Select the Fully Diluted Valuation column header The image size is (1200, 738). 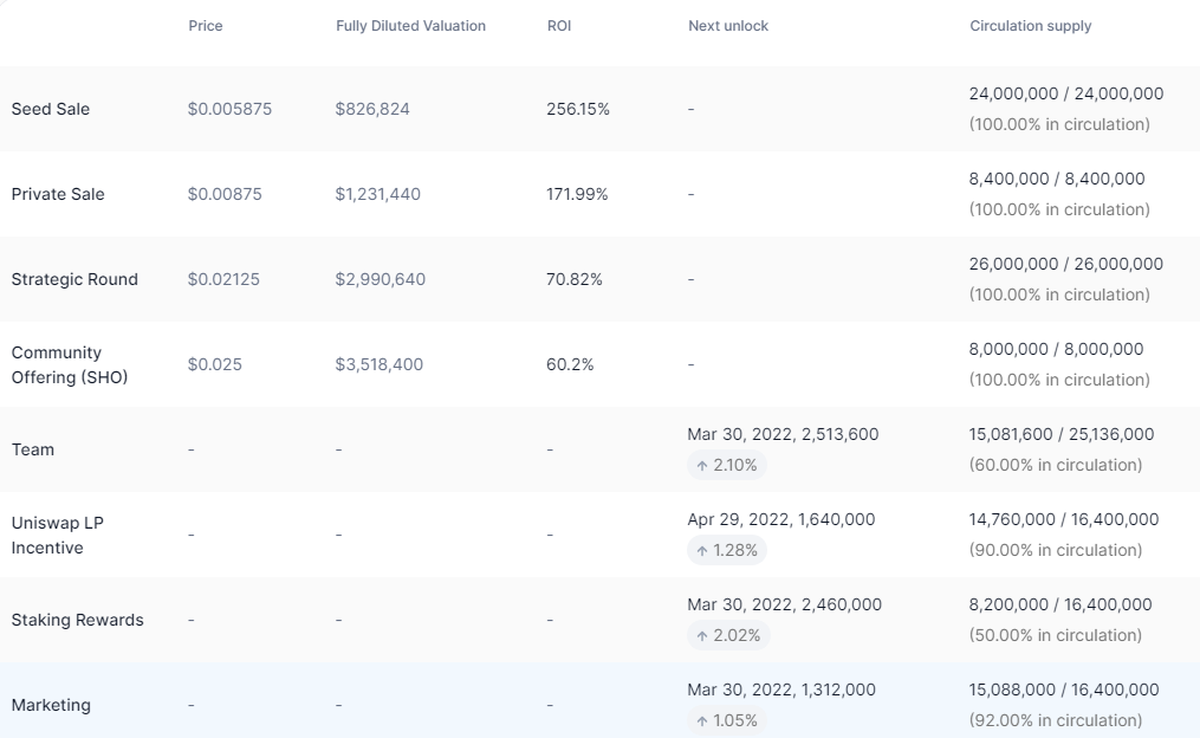tap(410, 26)
